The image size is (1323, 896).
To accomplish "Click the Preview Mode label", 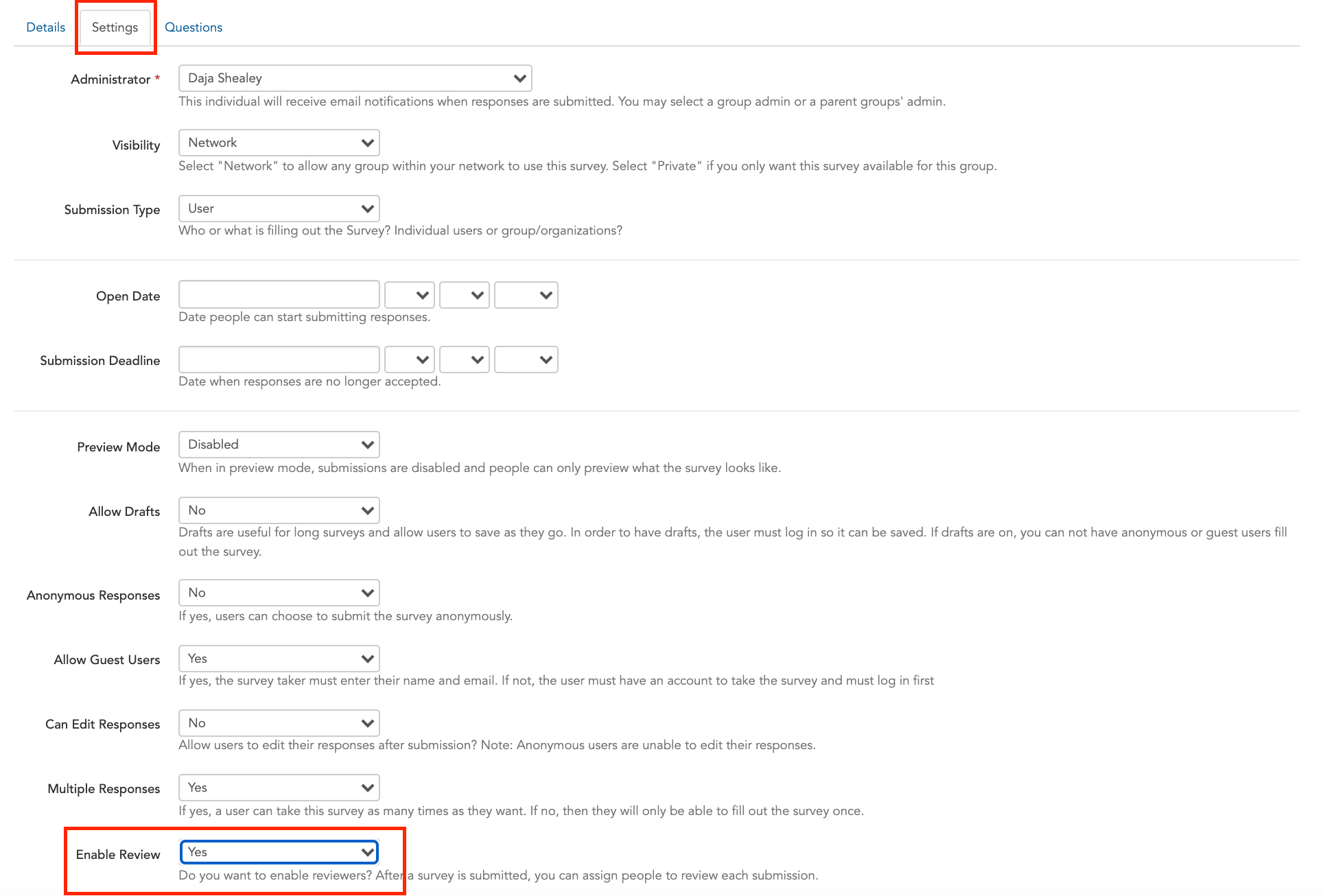I will pyautogui.click(x=118, y=447).
